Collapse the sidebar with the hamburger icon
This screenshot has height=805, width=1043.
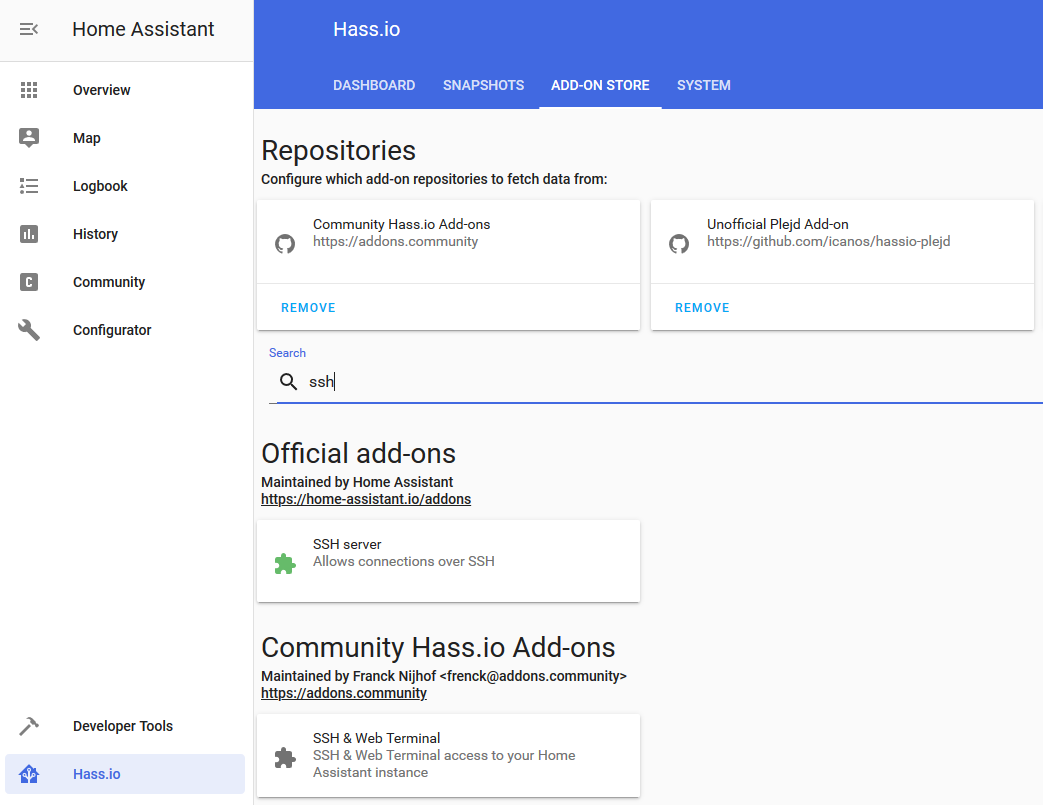(x=29, y=29)
